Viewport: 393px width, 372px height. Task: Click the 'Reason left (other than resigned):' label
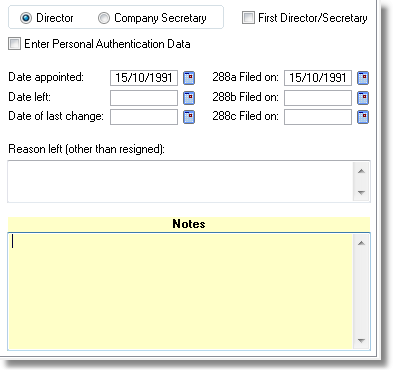[86, 149]
